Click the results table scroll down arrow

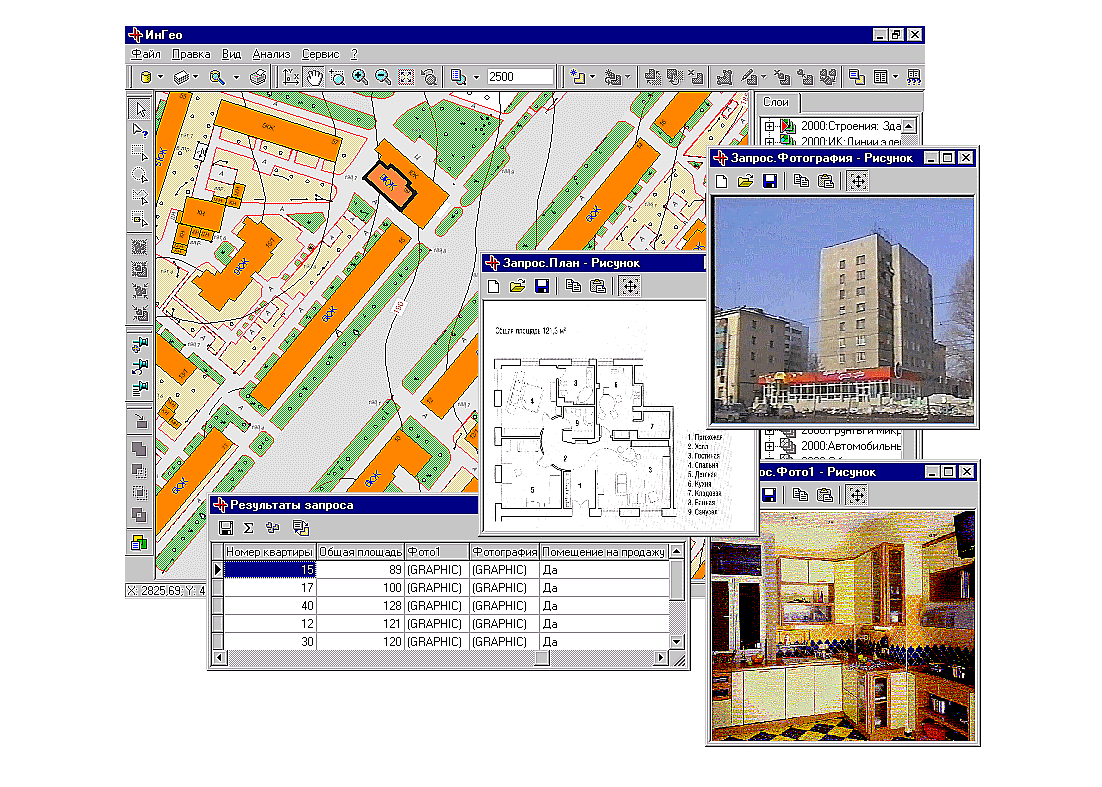tap(676, 642)
